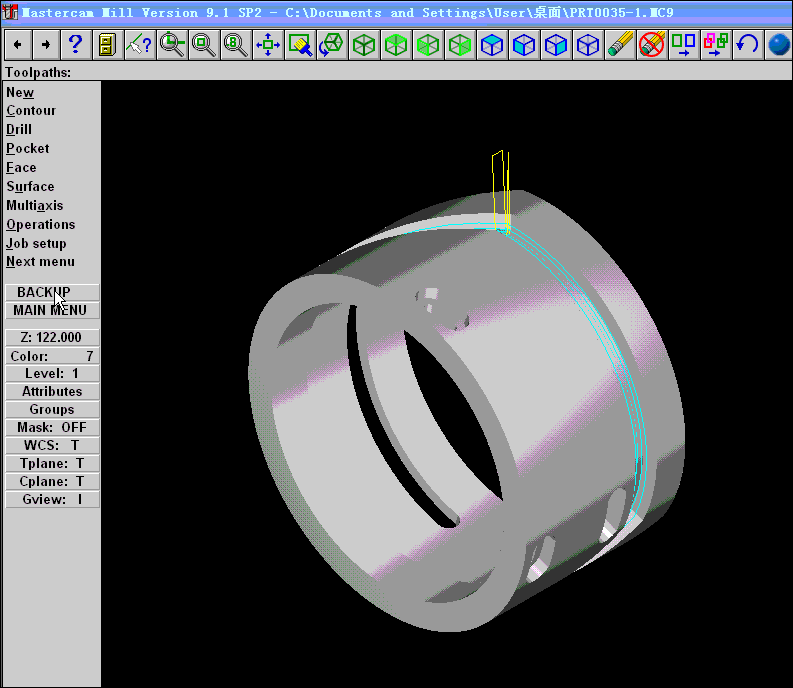This screenshot has width=793, height=688.
Task: Open Multiaxis toolpath menu
Action: (x=35, y=205)
